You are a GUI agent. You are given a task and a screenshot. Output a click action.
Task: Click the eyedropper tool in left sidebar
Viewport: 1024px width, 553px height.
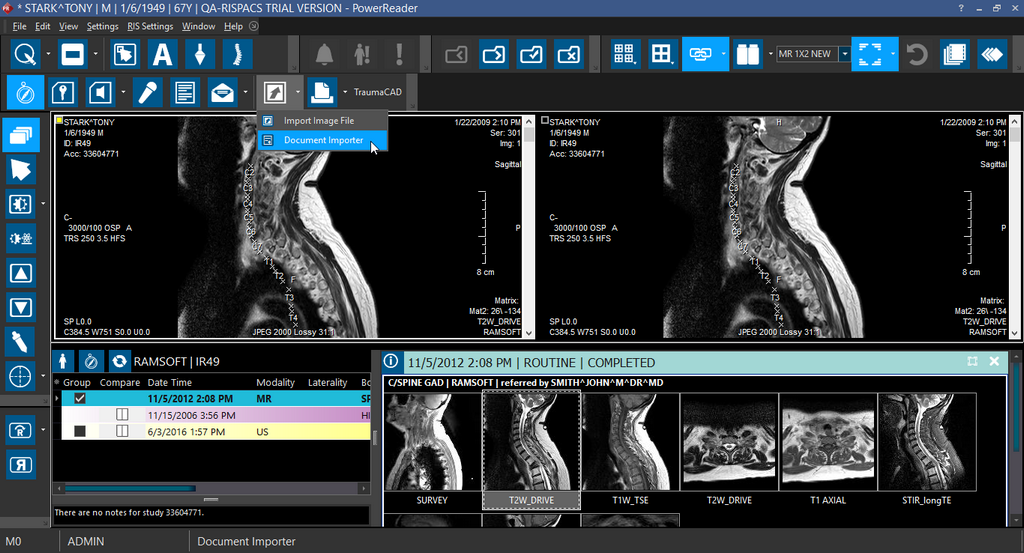21,342
